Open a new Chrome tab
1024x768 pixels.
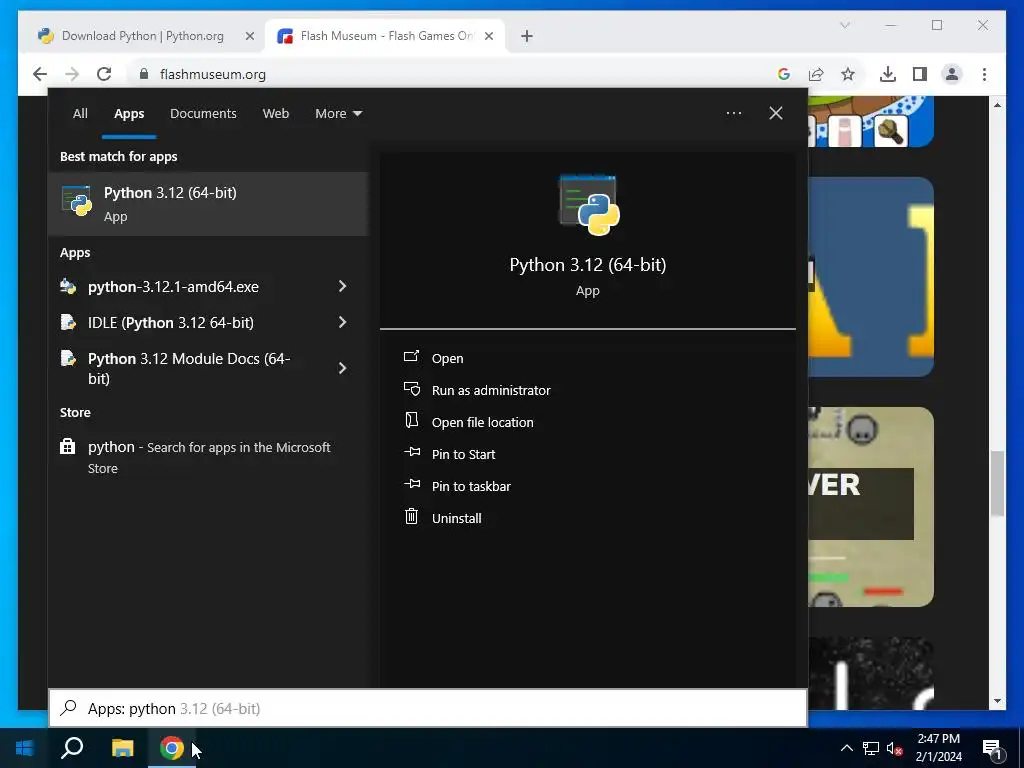527,36
